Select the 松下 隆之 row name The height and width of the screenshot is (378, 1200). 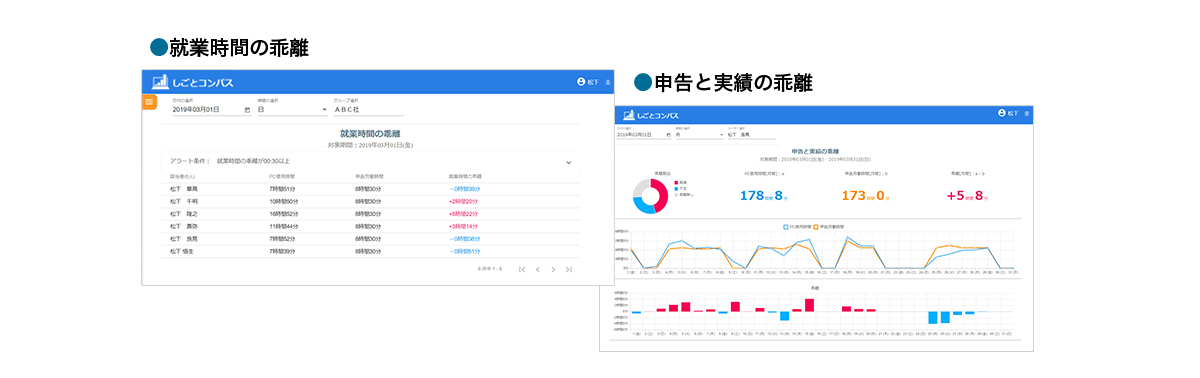[x=184, y=214]
